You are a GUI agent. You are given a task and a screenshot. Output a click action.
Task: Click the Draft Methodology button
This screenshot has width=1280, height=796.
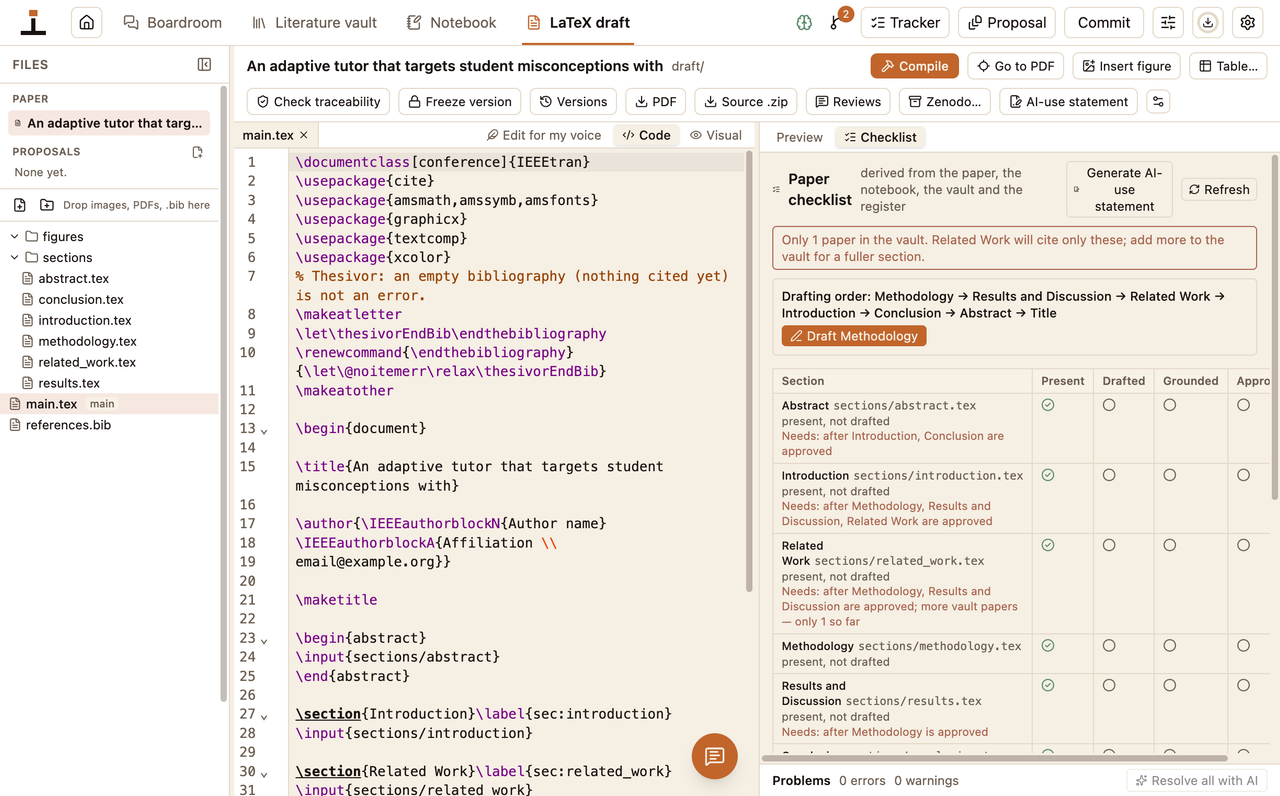pyautogui.click(x=854, y=336)
